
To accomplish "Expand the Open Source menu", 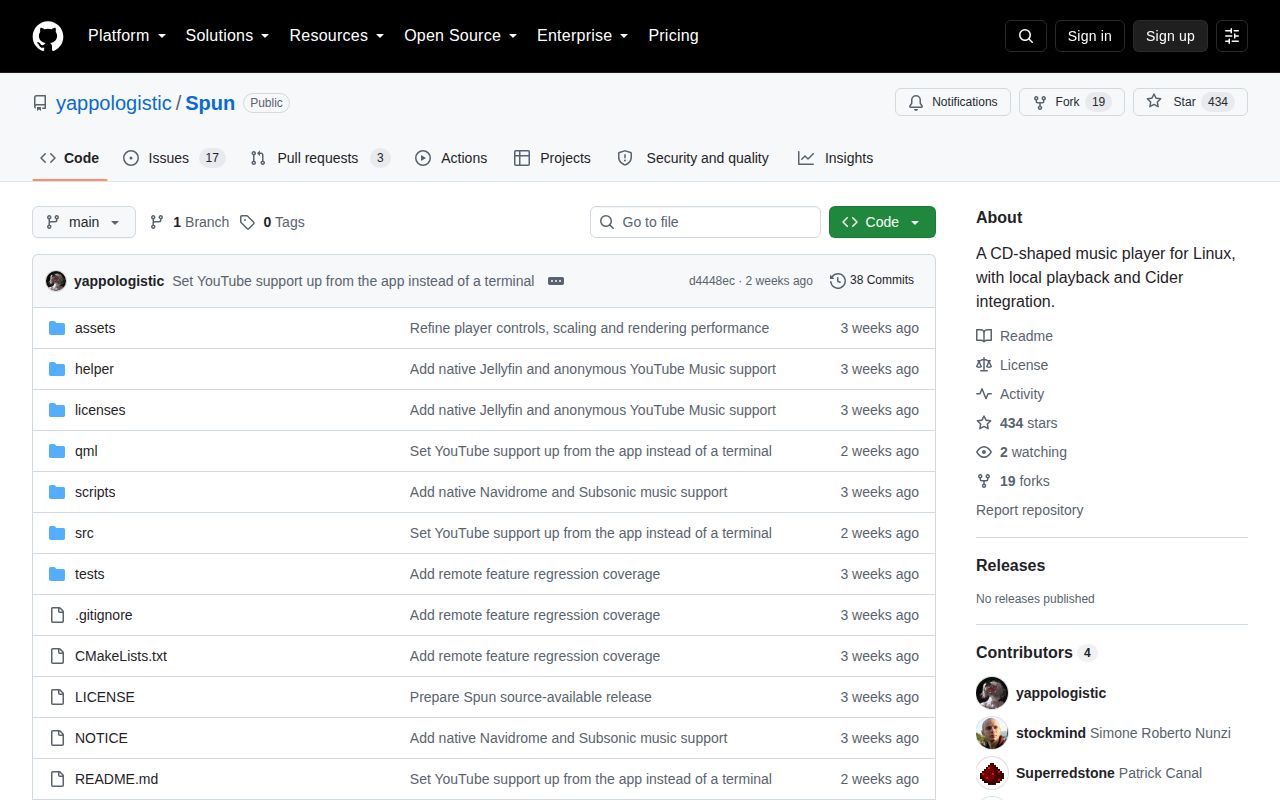I will (x=460, y=35).
